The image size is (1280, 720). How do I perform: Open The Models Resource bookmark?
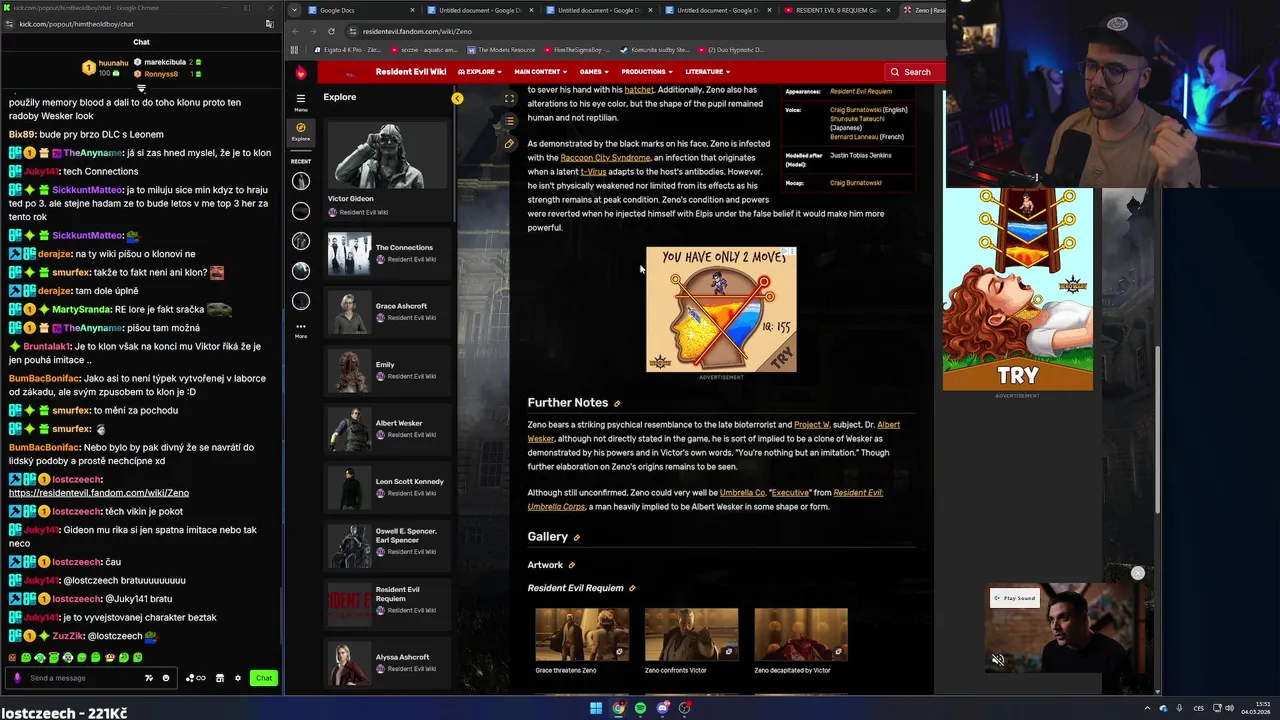pyautogui.click(x=500, y=50)
